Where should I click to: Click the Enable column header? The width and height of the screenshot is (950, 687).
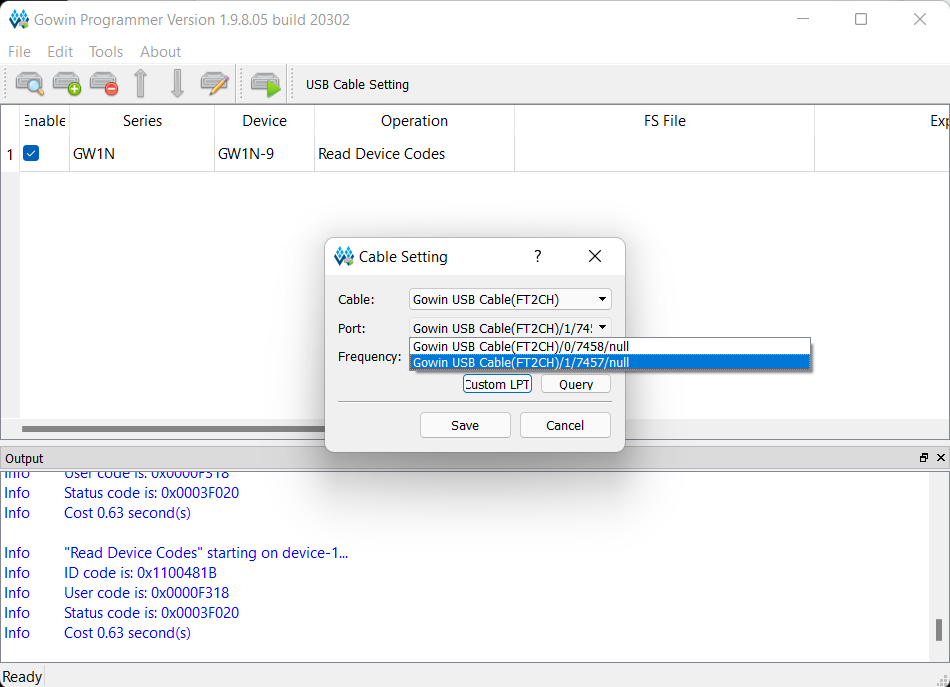45,121
